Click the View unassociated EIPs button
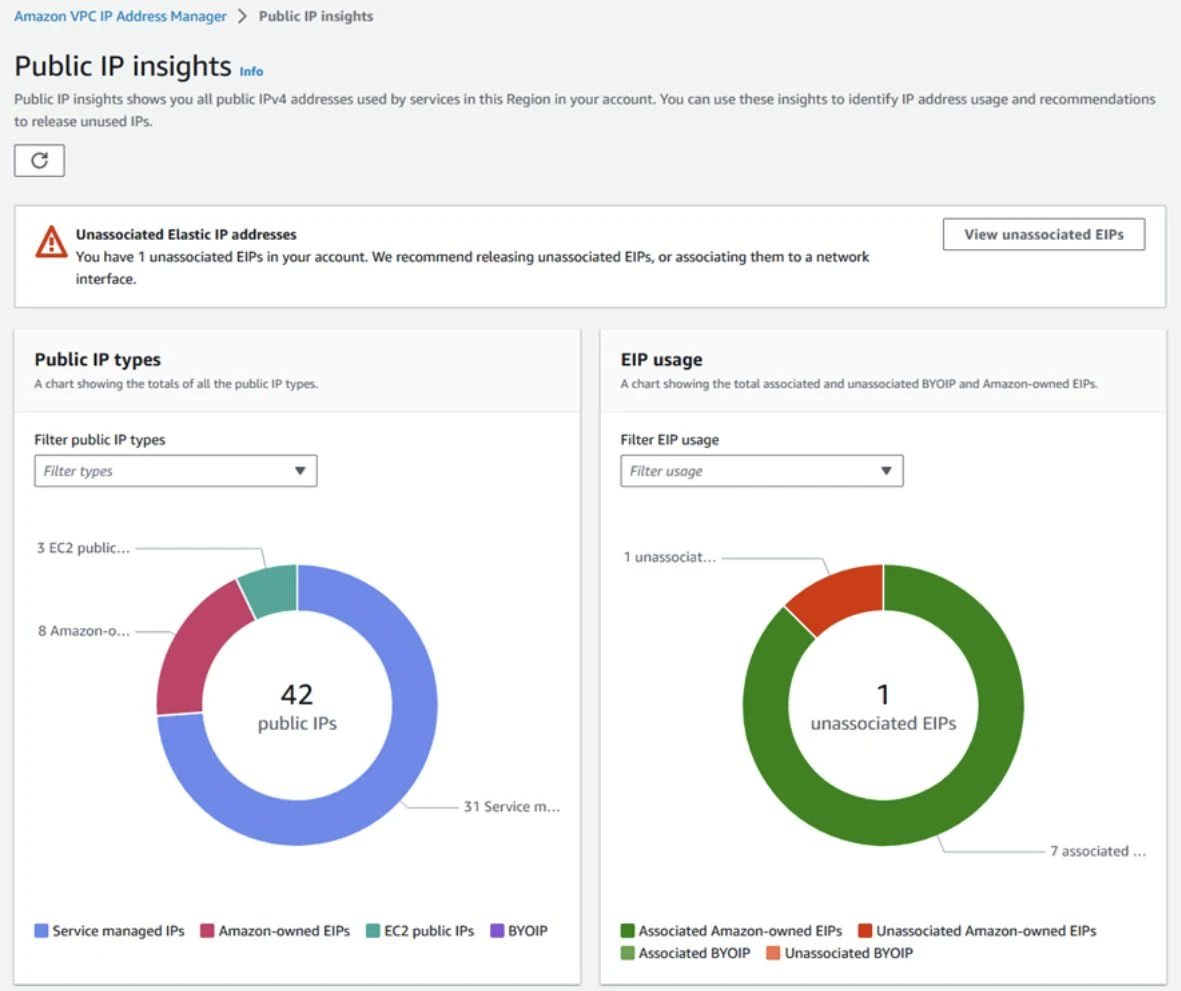 click(x=1043, y=234)
